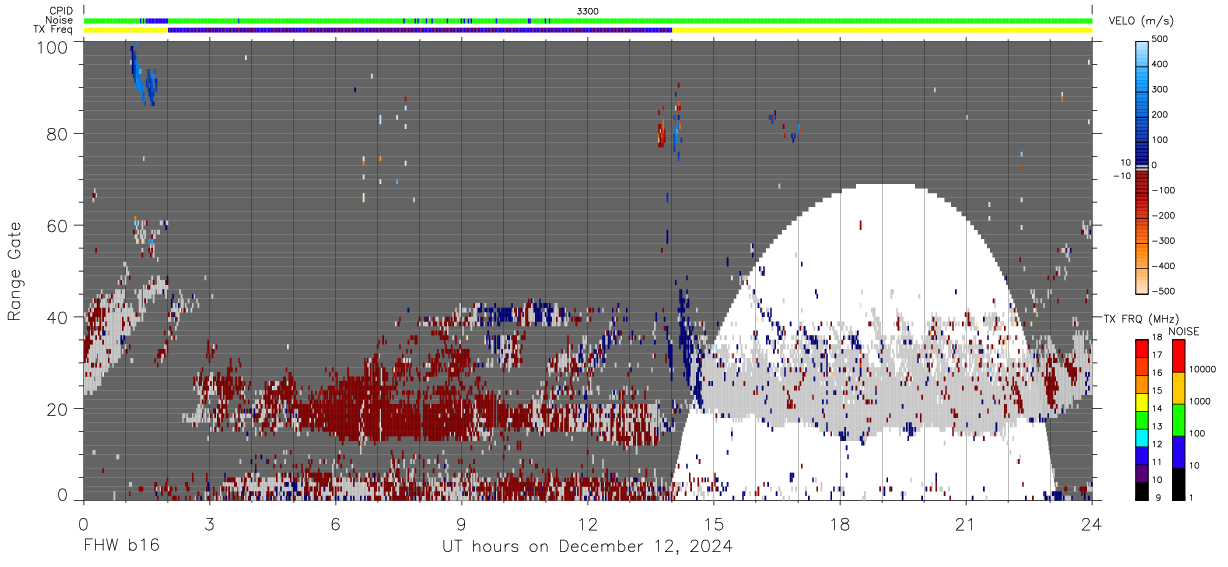Click the 3 tick on UT hours axis
The width and height of the screenshot is (1228, 567).
209,524
